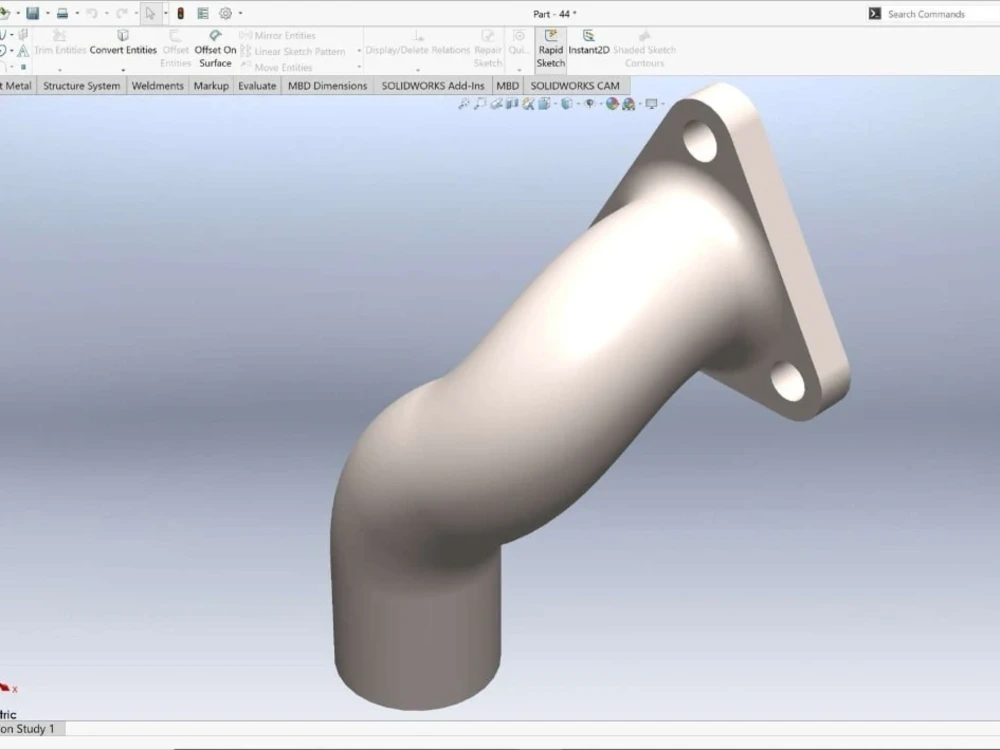Expand Display/Delete Relations dropdown arrow

click(x=418, y=70)
